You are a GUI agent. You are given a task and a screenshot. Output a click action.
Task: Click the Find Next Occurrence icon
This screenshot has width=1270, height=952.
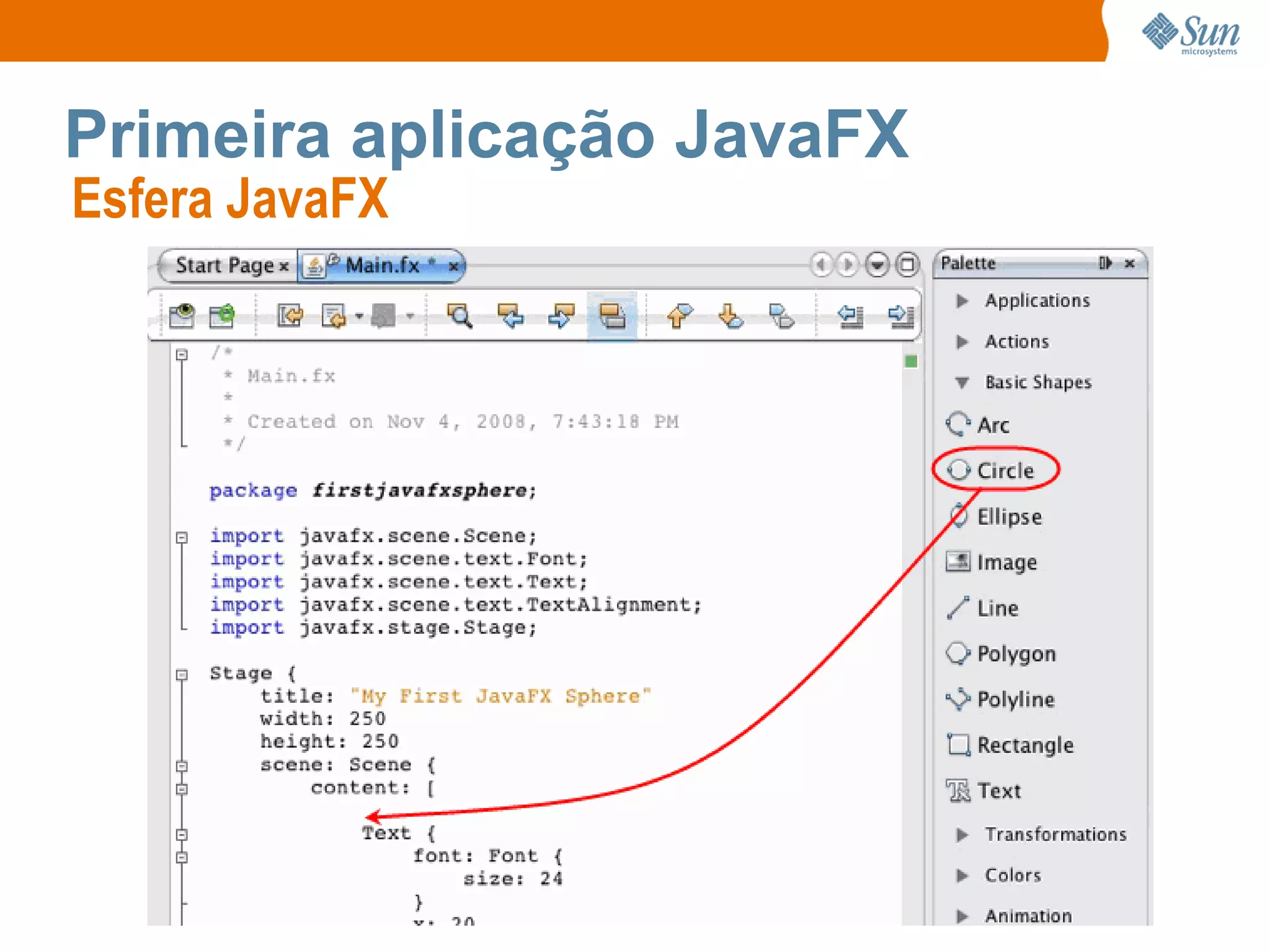click(561, 315)
